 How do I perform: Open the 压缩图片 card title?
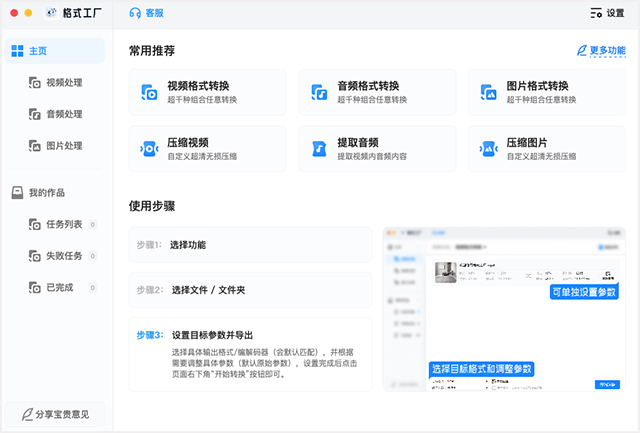coord(527,142)
